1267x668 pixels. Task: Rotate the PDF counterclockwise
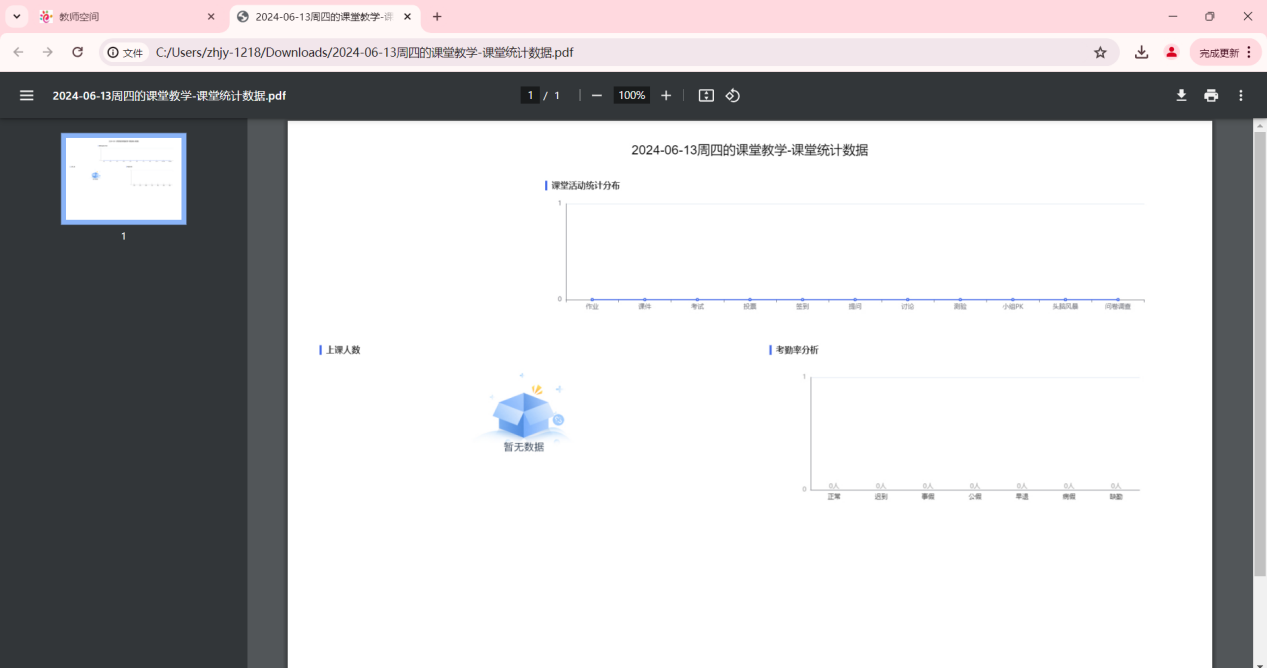point(733,95)
